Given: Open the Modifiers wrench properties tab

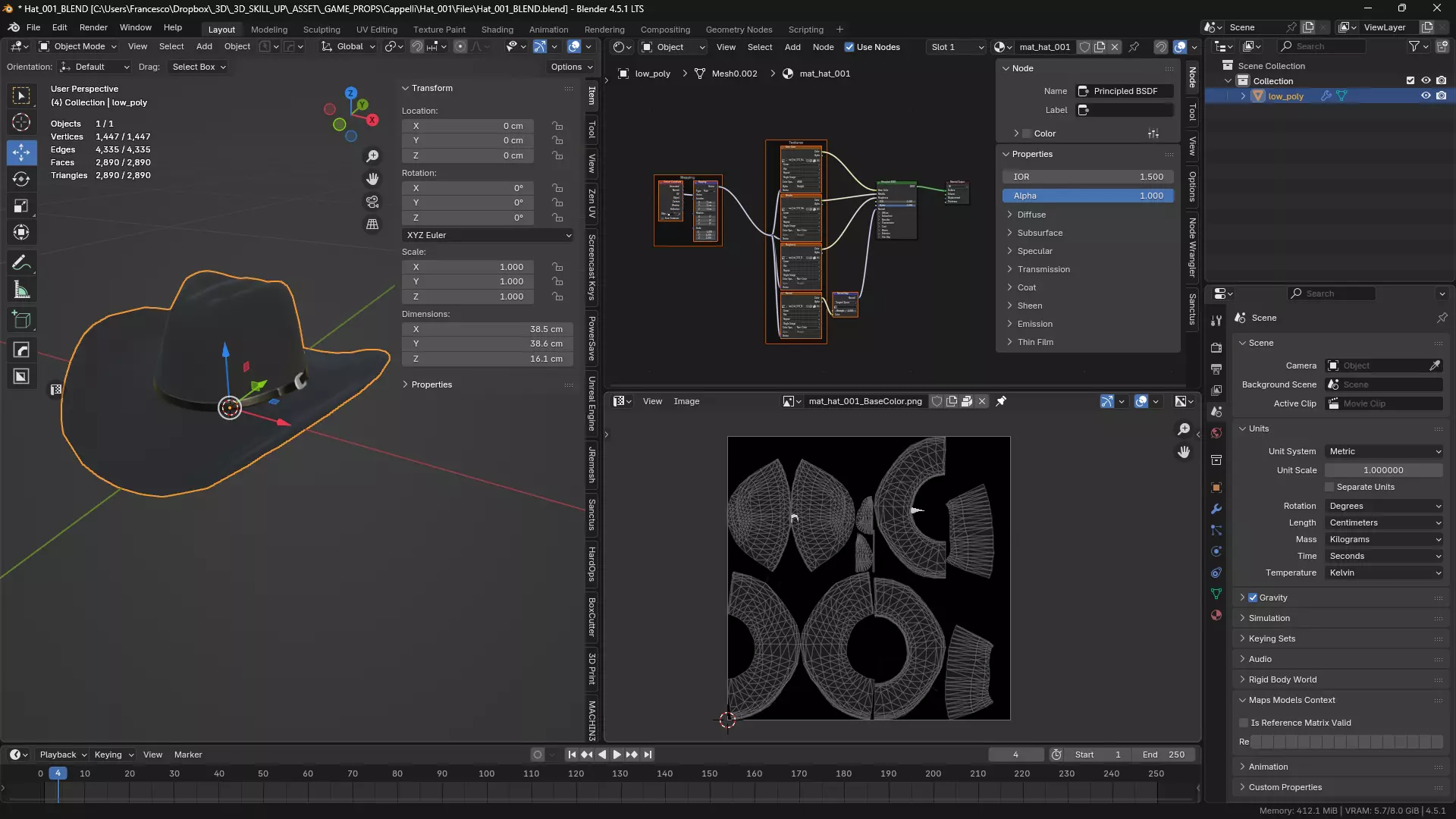Looking at the screenshot, I should click(x=1216, y=509).
